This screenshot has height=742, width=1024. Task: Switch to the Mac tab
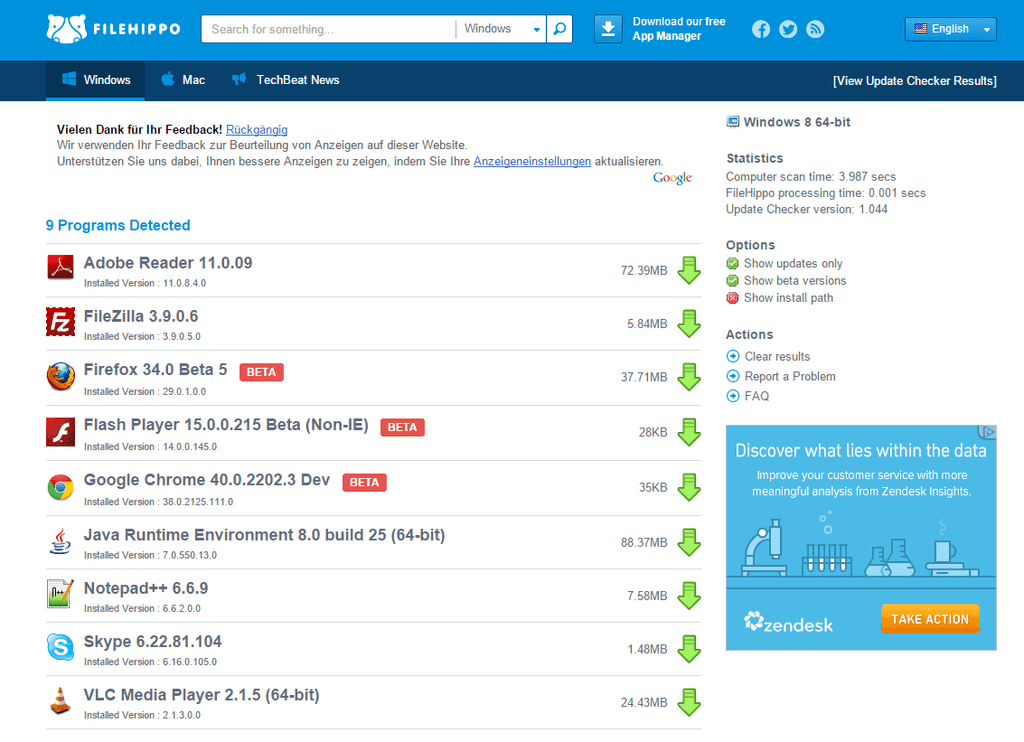(183, 80)
